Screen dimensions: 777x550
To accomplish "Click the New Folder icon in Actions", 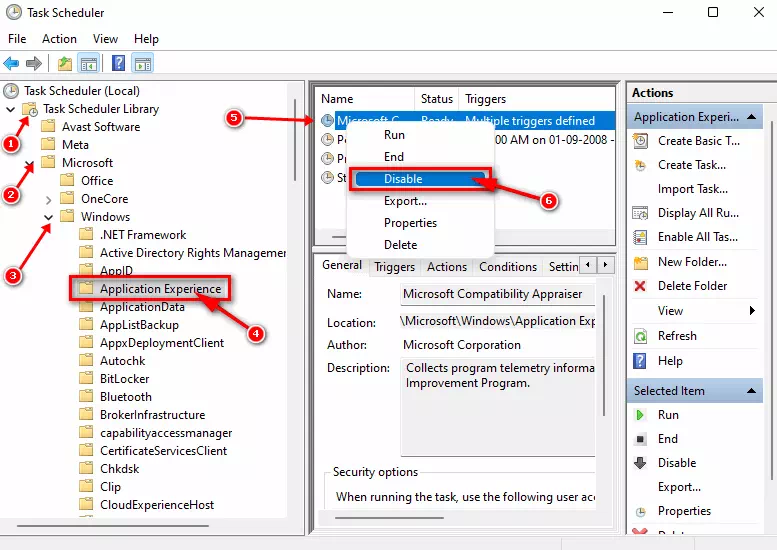I will click(640, 262).
